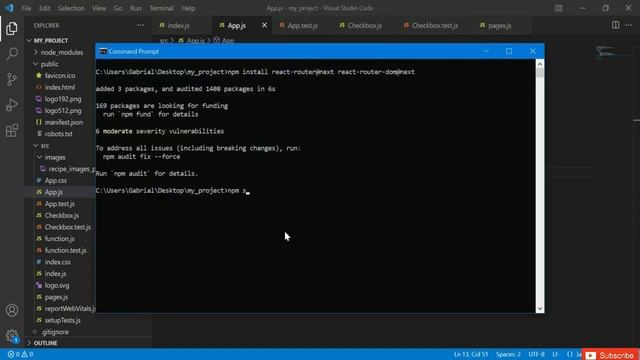Open logo192.png in explorer
Image resolution: width=640 pixels, height=360 pixels.
click(63, 99)
